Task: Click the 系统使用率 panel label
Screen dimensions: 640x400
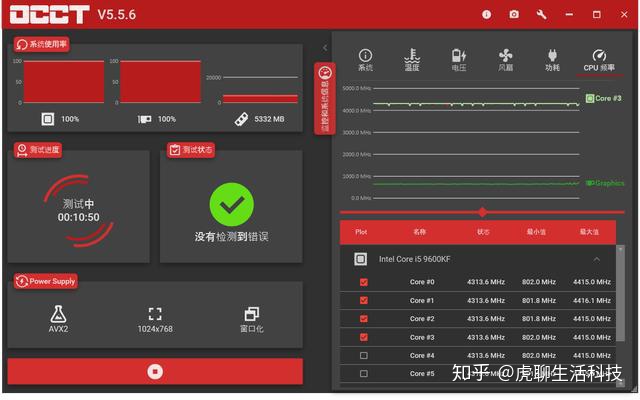Action: (42, 44)
